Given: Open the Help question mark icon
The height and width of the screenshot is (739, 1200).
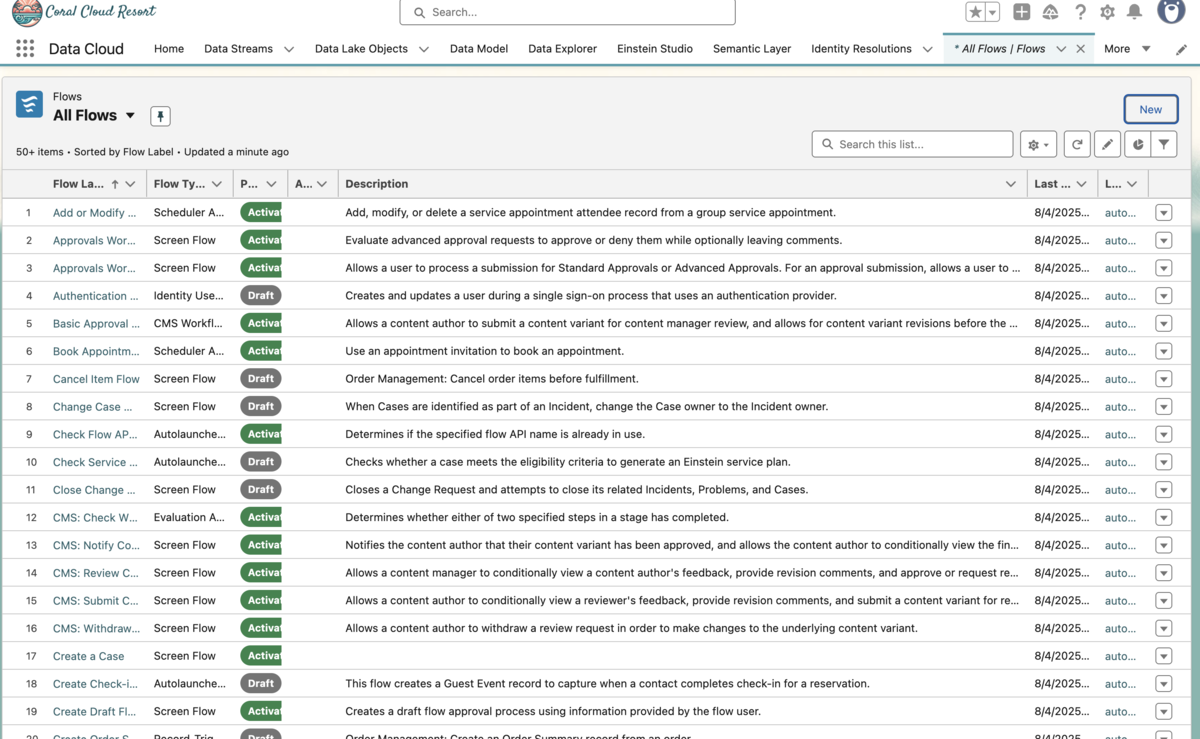Looking at the screenshot, I should coord(1080,12).
